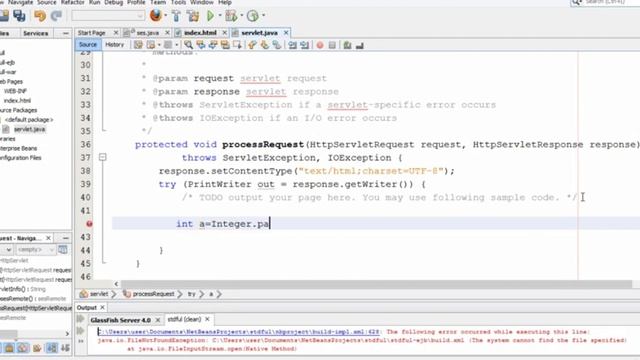Click the build-impl.xml link in output
Image resolution: width=640 pixels, height=360 pixels.
239,332
